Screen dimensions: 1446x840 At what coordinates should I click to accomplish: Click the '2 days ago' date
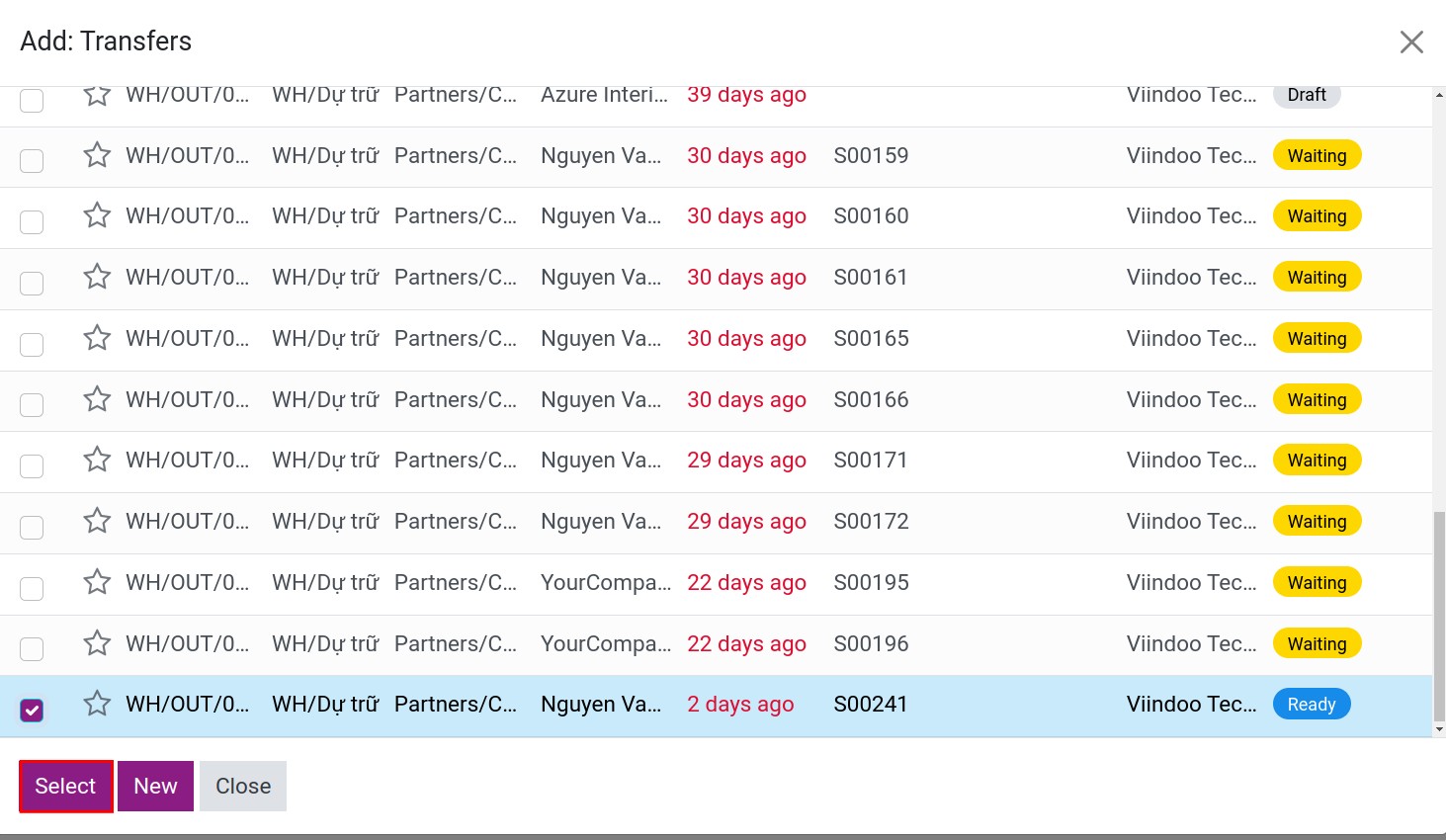740,704
